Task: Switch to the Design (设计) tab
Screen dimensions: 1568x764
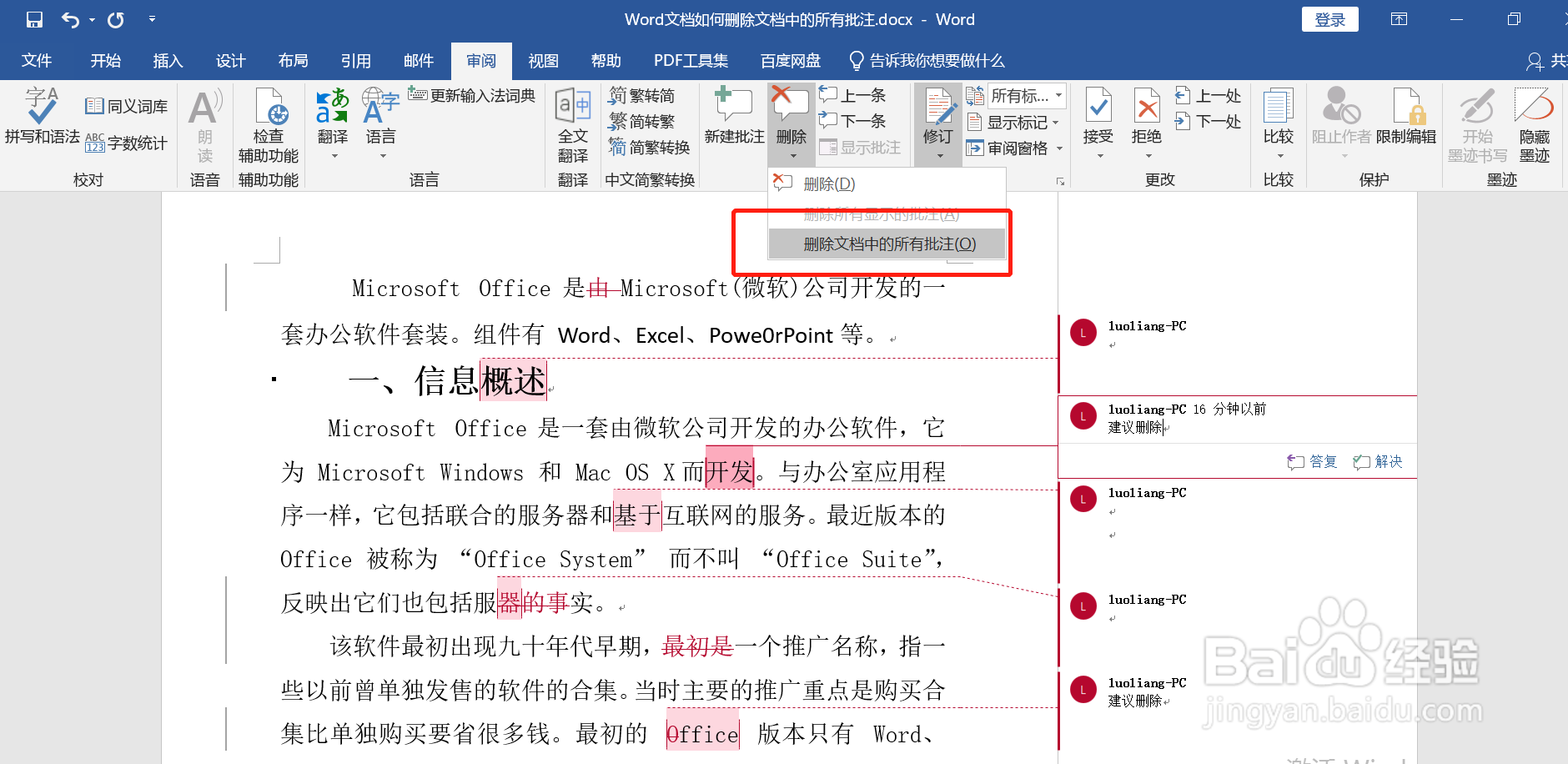Action: point(230,61)
